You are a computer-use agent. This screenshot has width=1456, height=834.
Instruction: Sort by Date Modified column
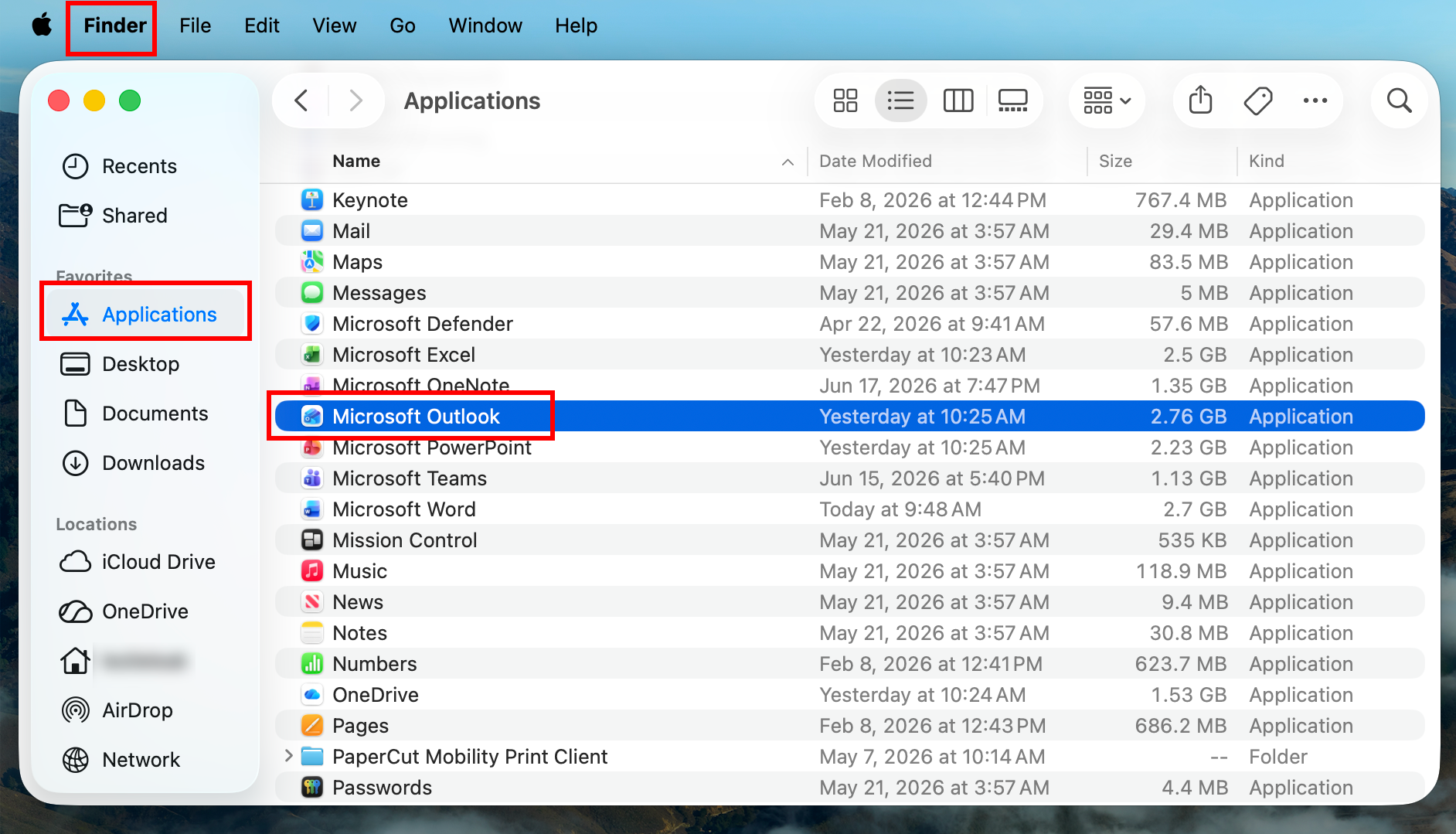(x=876, y=161)
